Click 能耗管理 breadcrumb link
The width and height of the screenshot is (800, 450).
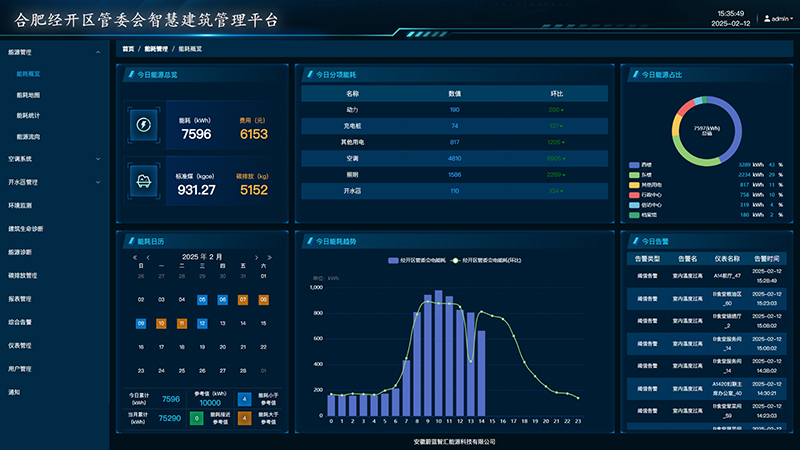coord(156,48)
